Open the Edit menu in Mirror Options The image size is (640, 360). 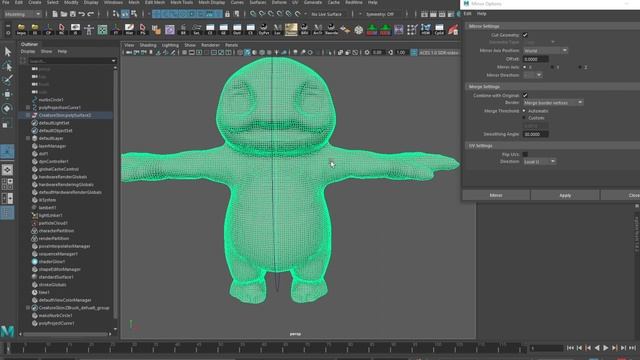[x=467, y=13]
